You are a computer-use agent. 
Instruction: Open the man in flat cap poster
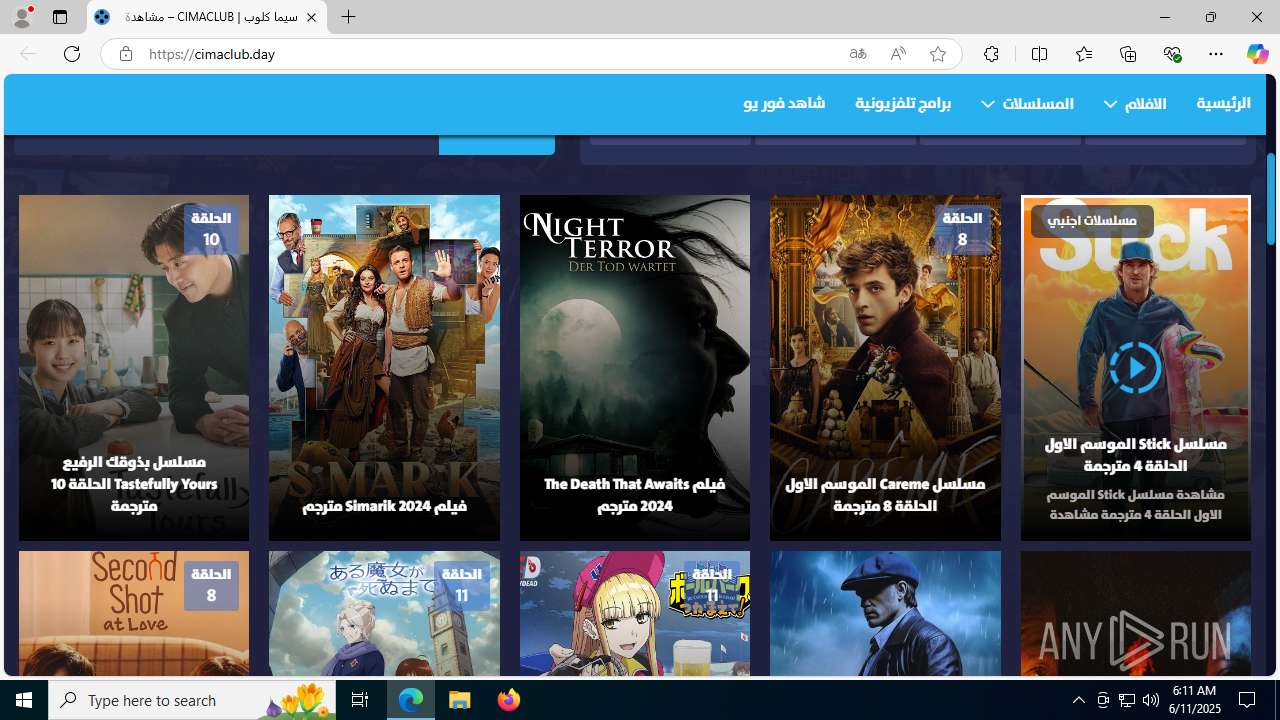click(885, 614)
